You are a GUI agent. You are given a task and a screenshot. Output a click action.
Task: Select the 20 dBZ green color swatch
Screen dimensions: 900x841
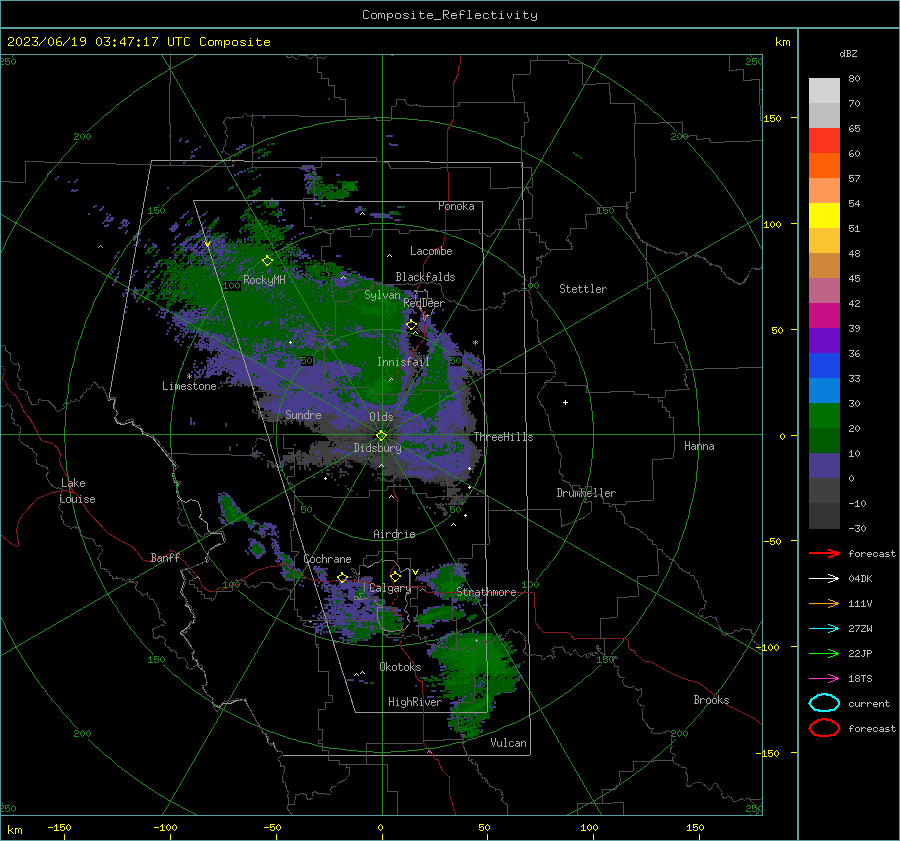click(824, 415)
